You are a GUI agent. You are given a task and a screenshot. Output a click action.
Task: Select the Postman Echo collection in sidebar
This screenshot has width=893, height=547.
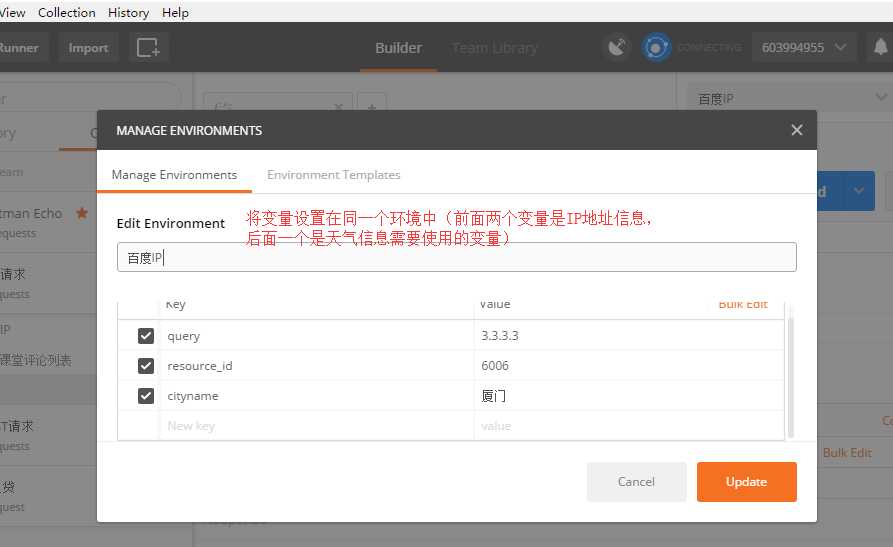click(x=48, y=223)
